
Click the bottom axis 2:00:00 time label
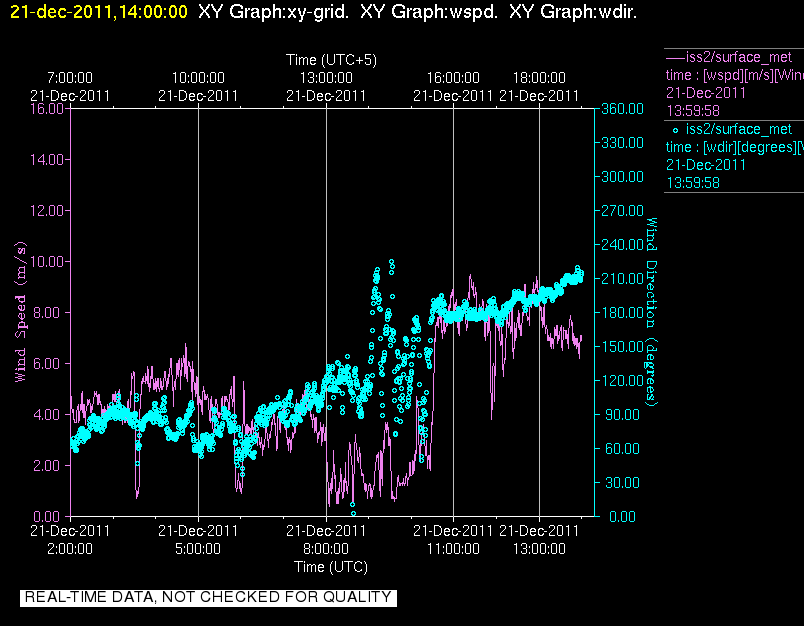coord(70,549)
